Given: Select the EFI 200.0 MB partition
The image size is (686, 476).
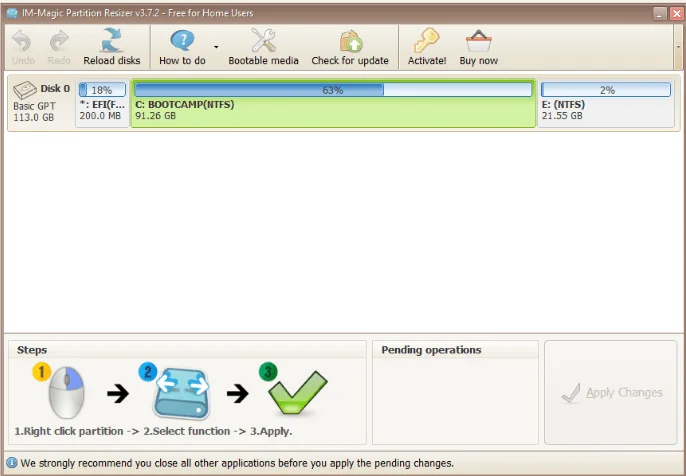Looking at the screenshot, I should click(x=102, y=104).
